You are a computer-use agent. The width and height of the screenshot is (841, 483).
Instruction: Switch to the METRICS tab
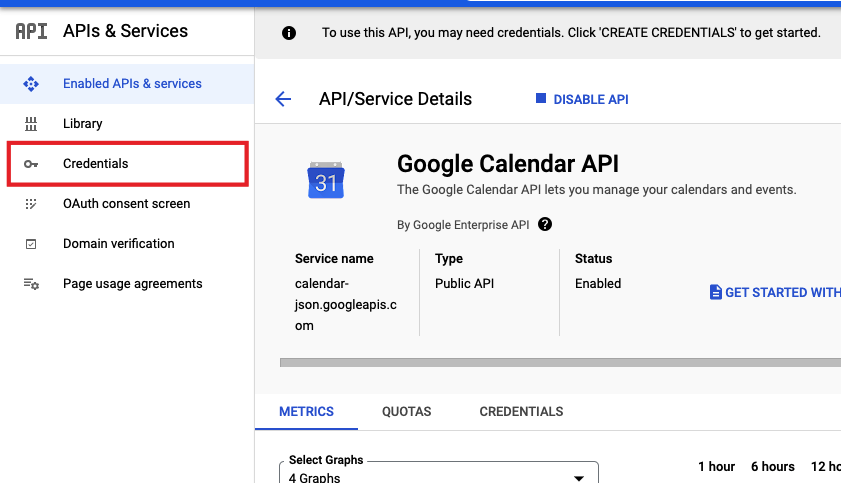(x=306, y=412)
